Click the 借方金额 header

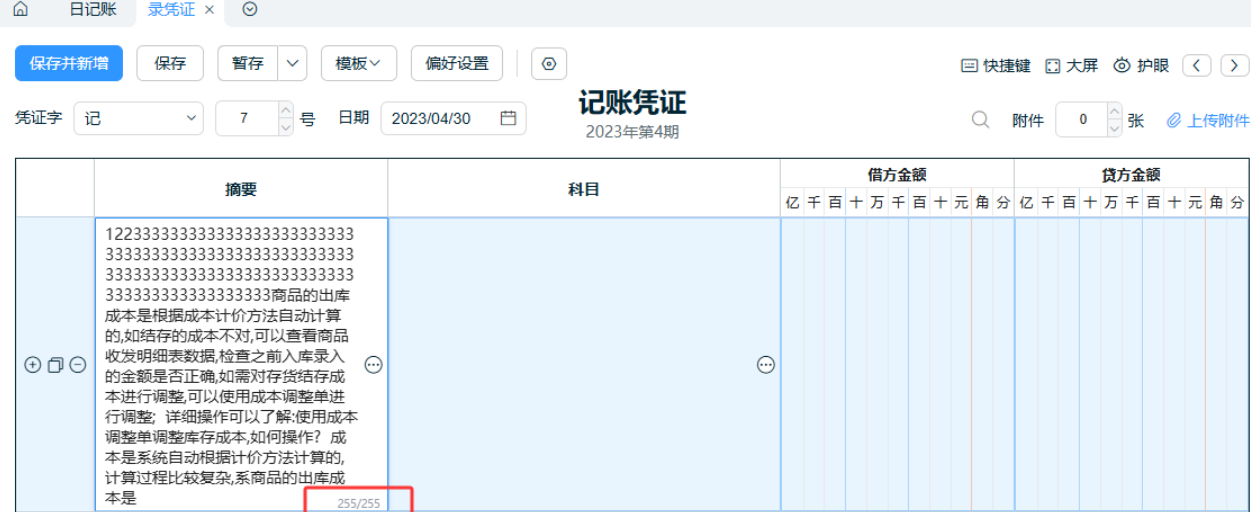pos(897,174)
